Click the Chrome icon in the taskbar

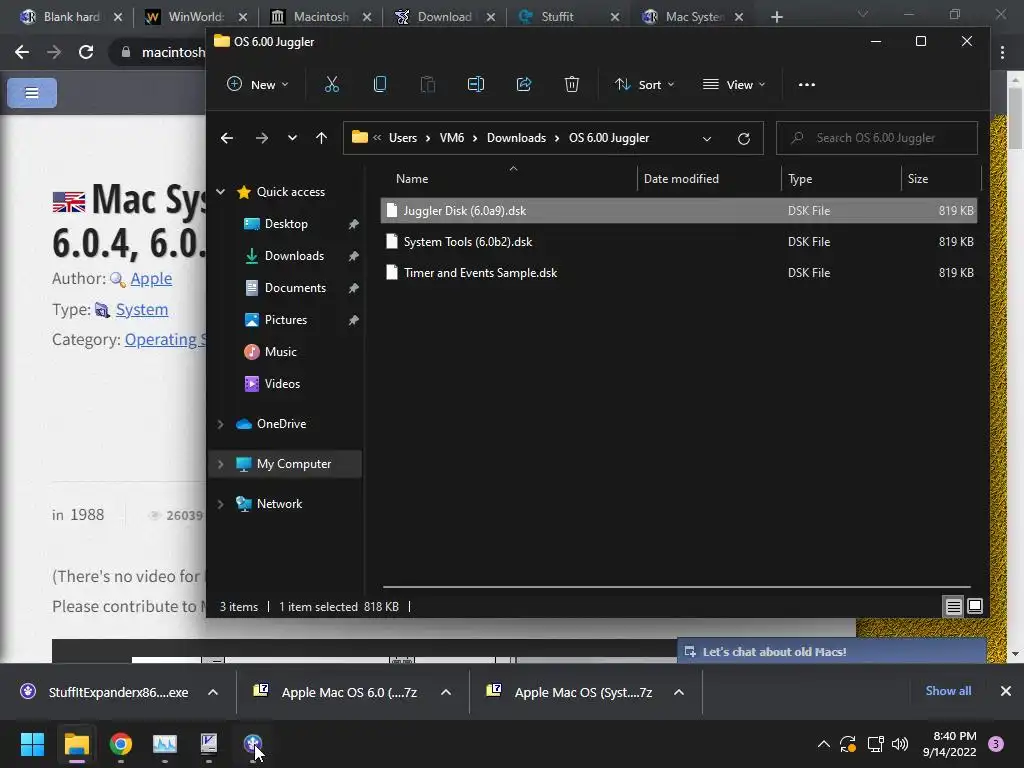121,744
